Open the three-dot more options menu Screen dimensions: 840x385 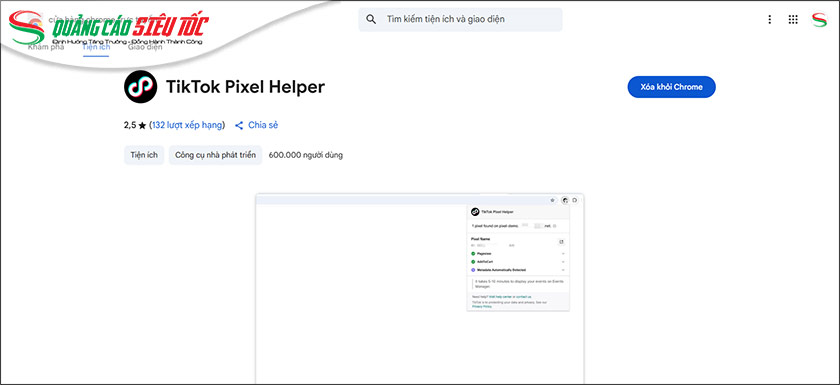(769, 19)
